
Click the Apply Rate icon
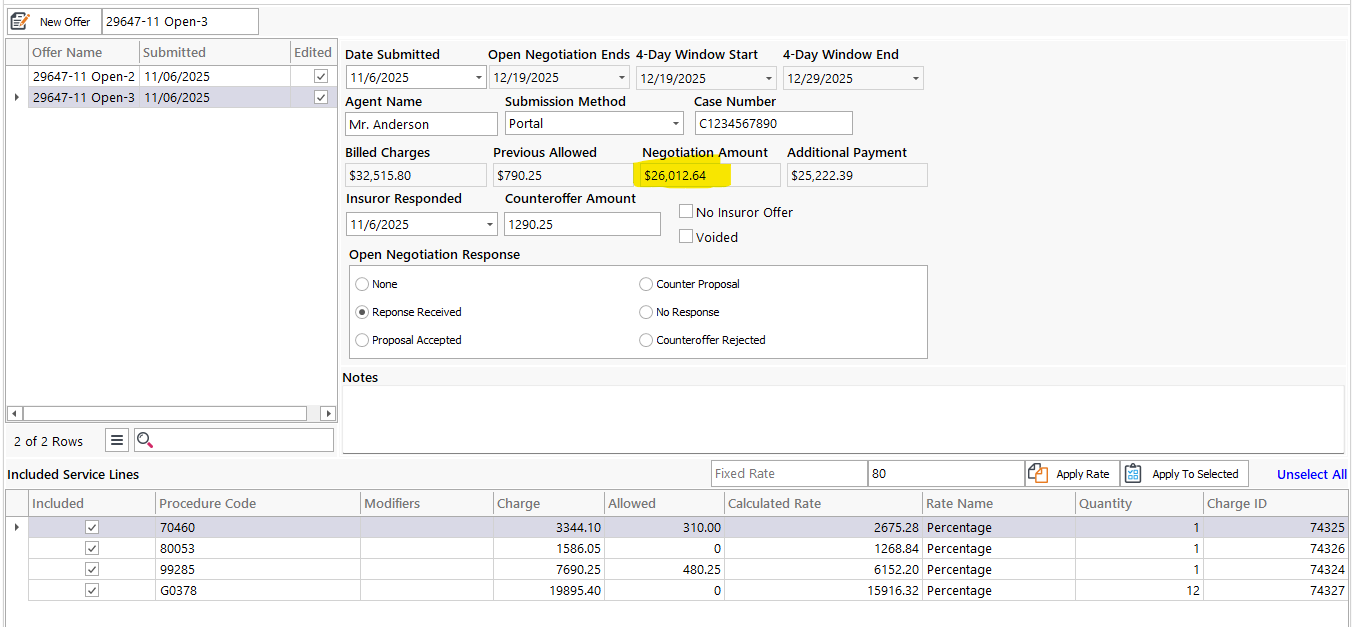1039,474
